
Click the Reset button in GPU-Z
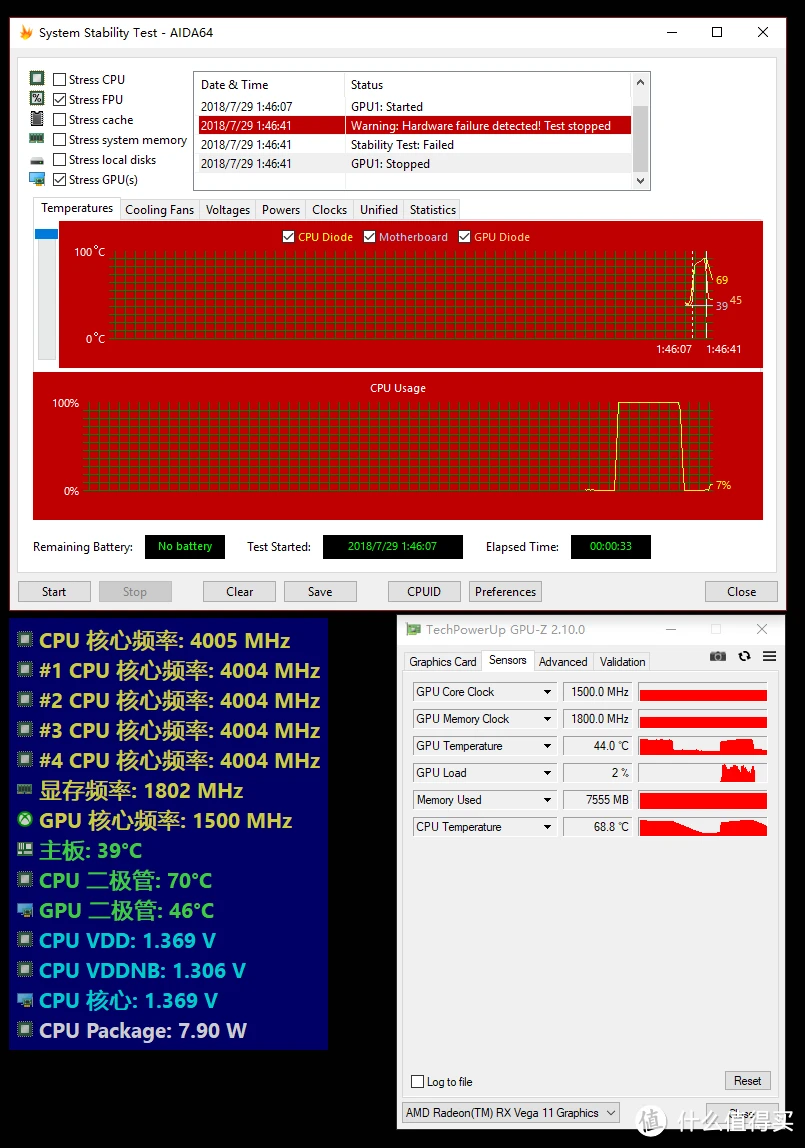pyautogui.click(x=747, y=1081)
